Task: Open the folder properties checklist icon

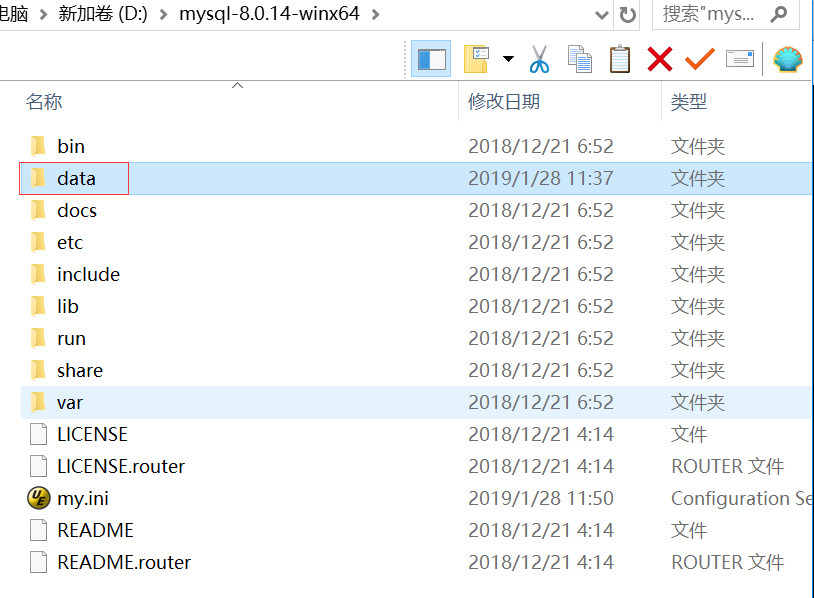Action: (x=477, y=59)
